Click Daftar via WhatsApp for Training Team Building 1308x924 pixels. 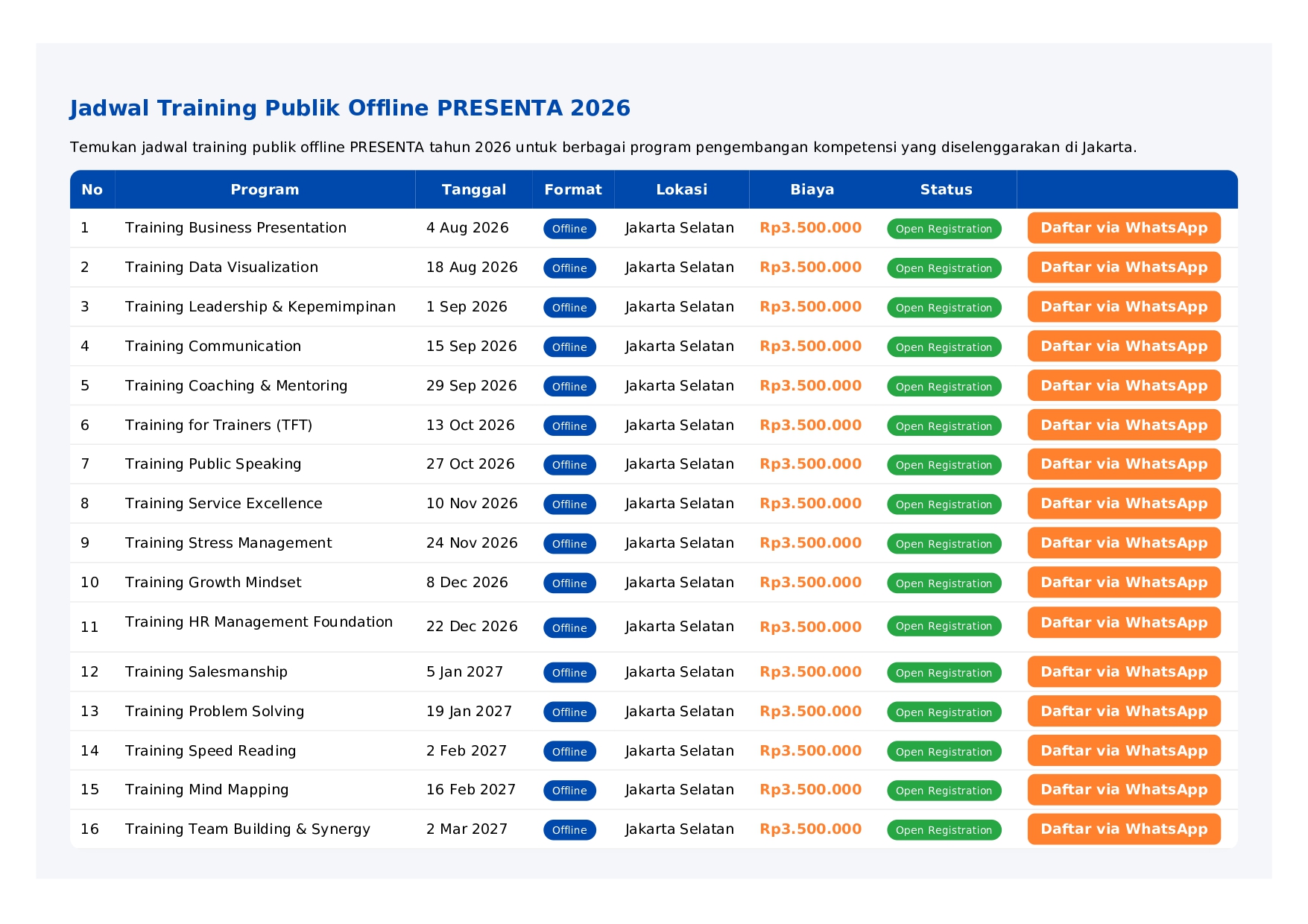(x=1124, y=829)
